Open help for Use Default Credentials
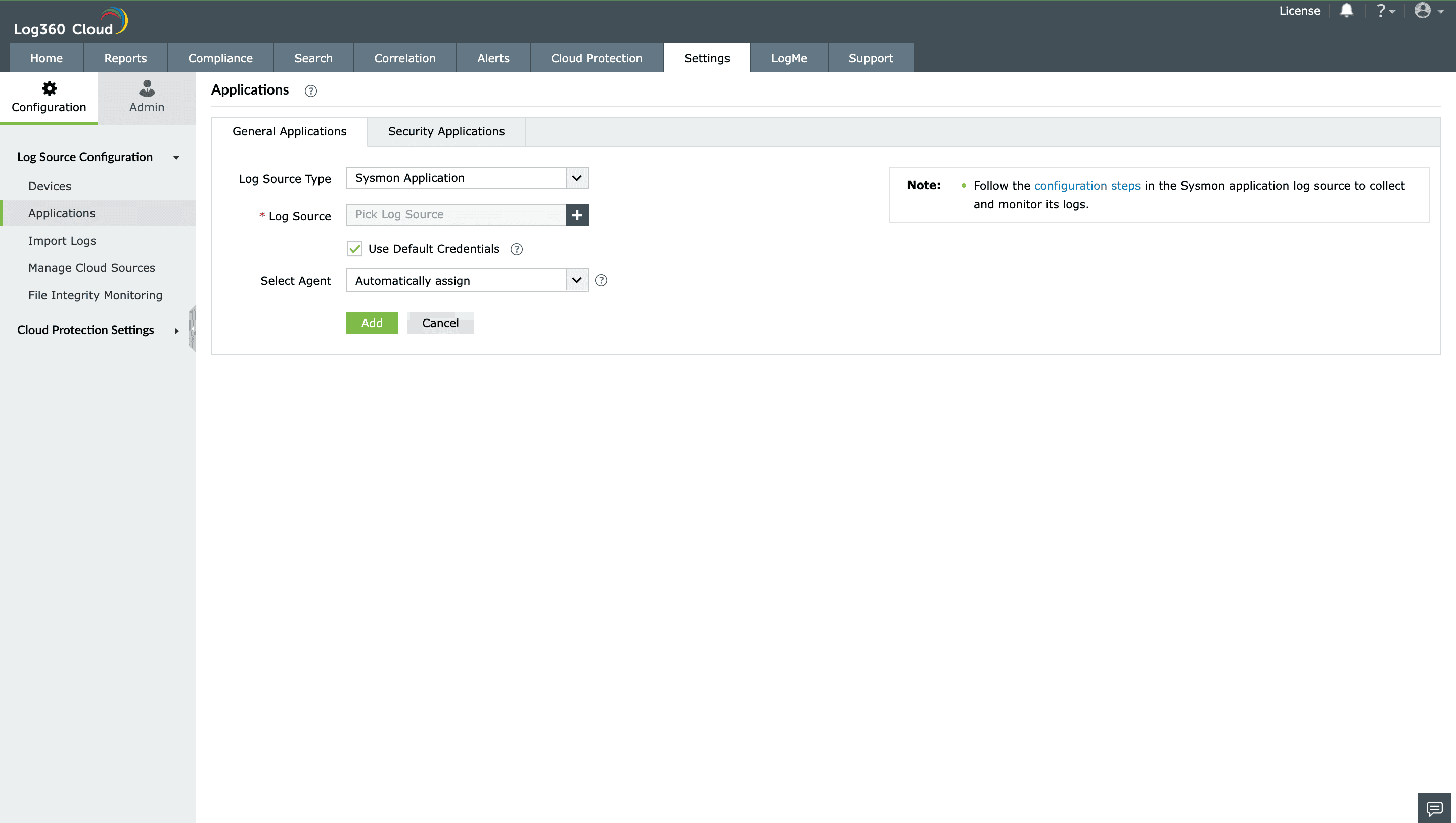 pyautogui.click(x=516, y=249)
